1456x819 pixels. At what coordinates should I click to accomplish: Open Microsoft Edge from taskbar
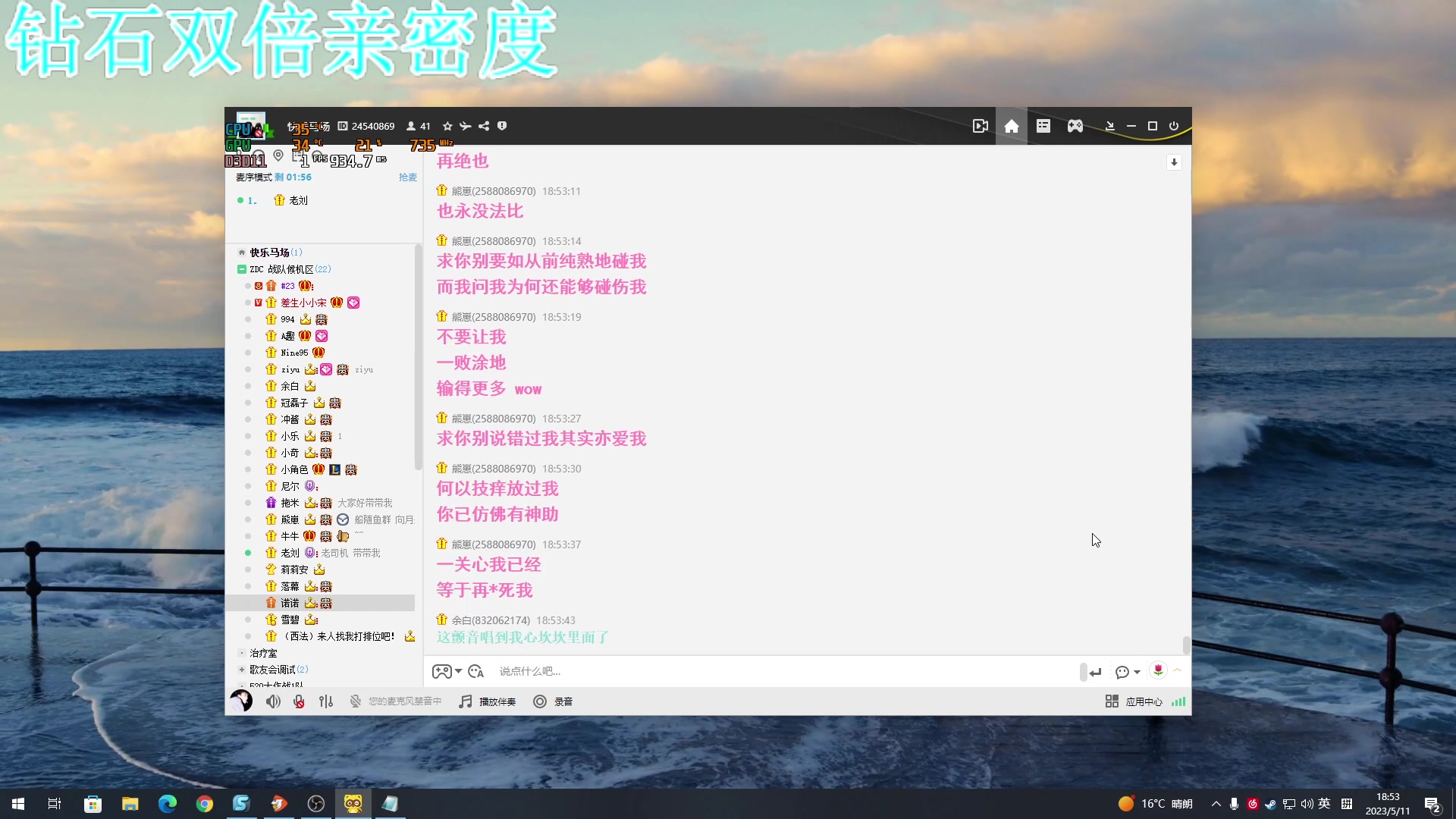pyautogui.click(x=167, y=804)
